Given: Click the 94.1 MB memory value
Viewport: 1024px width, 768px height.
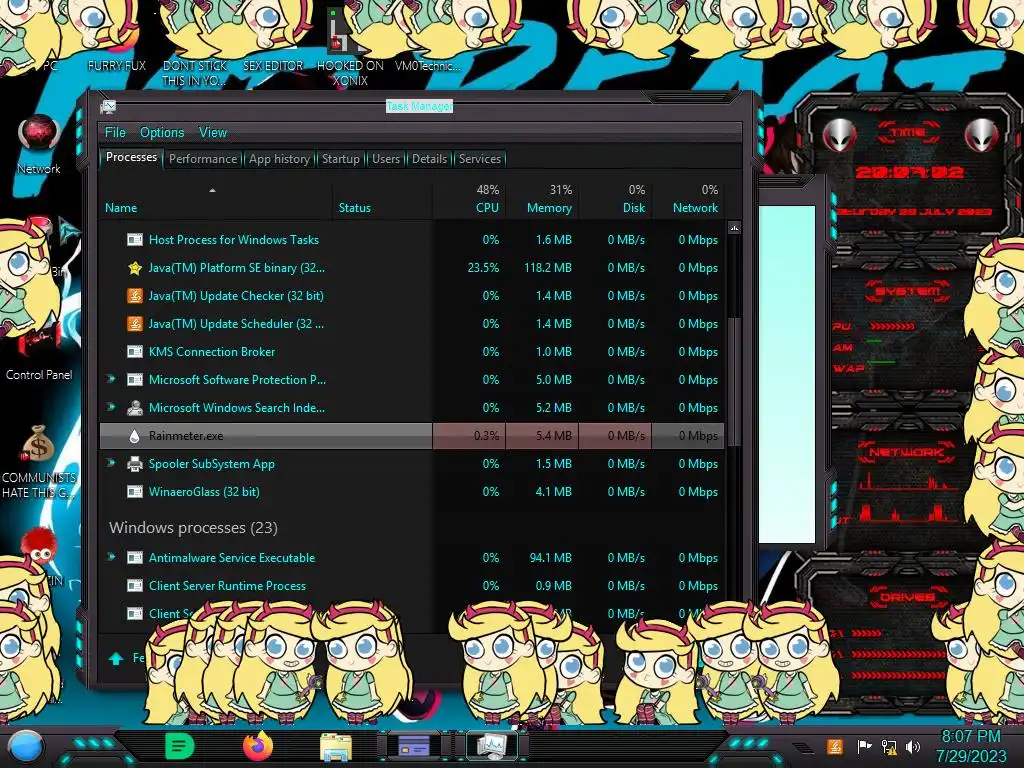Looking at the screenshot, I should click(551, 558).
